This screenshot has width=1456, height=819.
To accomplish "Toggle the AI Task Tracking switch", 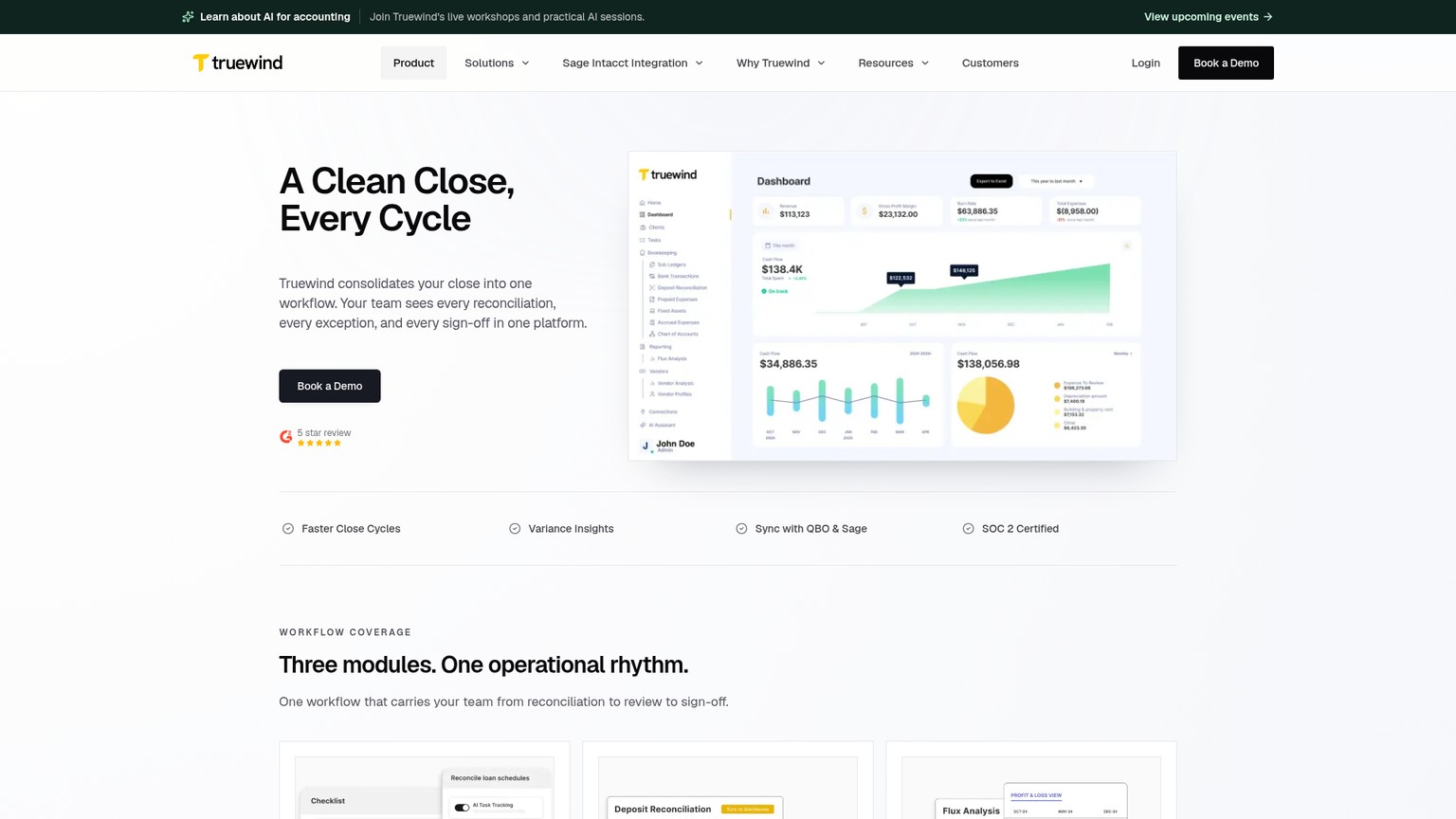I will pos(462,808).
